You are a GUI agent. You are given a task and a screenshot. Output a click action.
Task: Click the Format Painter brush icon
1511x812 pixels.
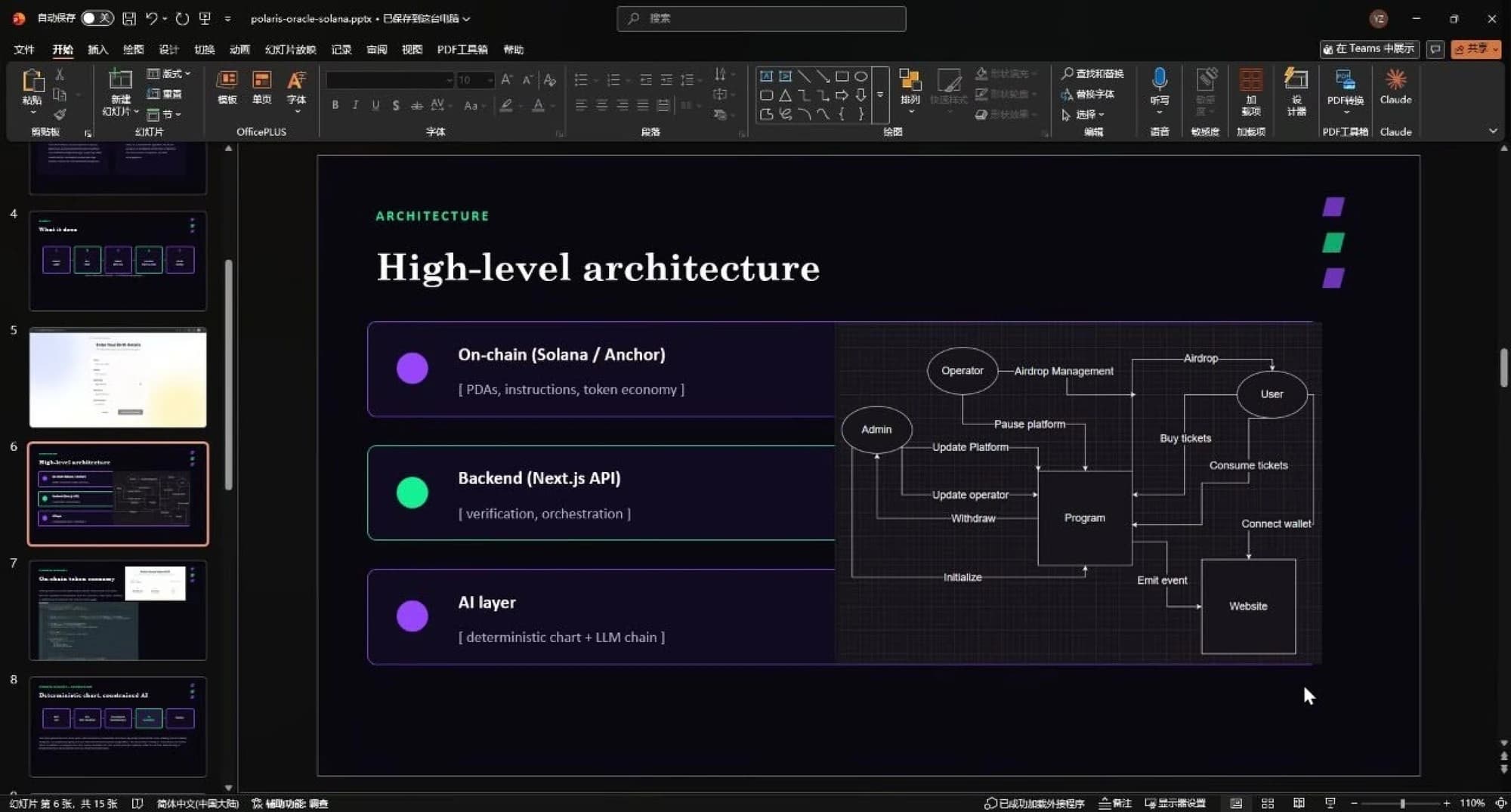click(x=60, y=114)
